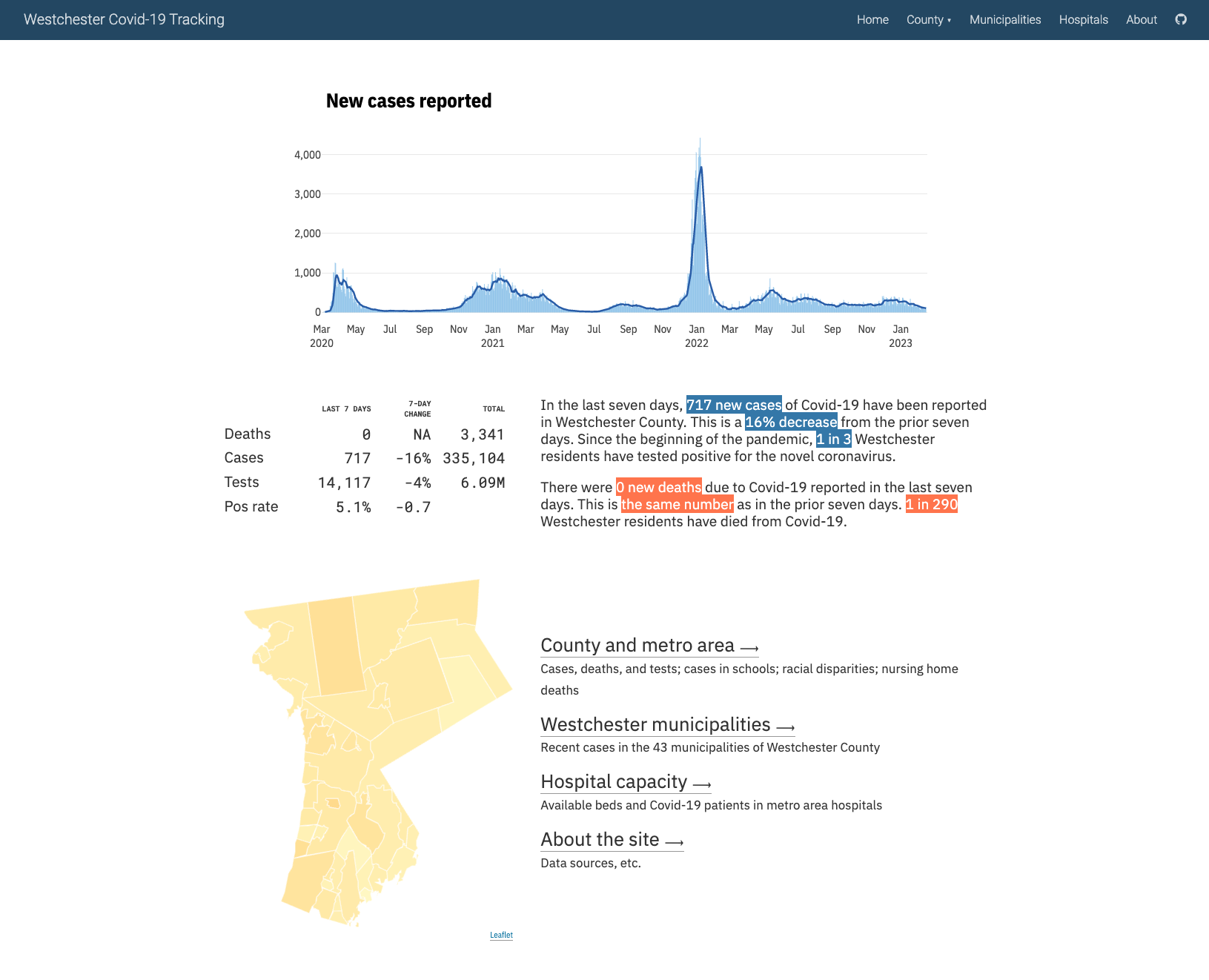Screen dimensions: 1209x980
Task: Open the About page from the nav bar
Action: [x=1141, y=19]
